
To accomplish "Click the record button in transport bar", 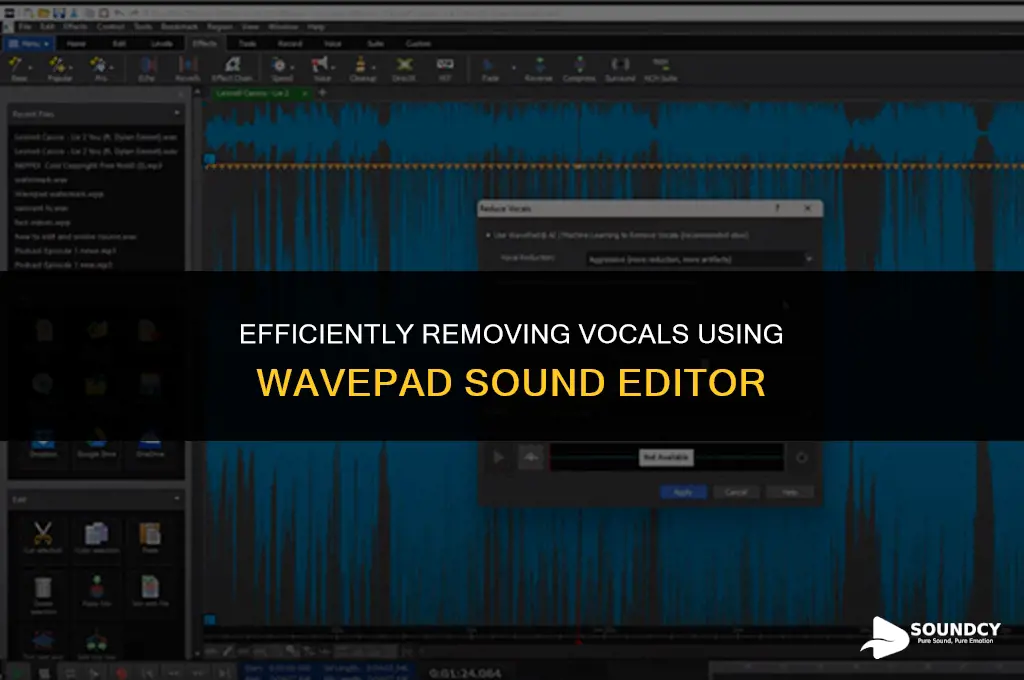I will [121, 673].
